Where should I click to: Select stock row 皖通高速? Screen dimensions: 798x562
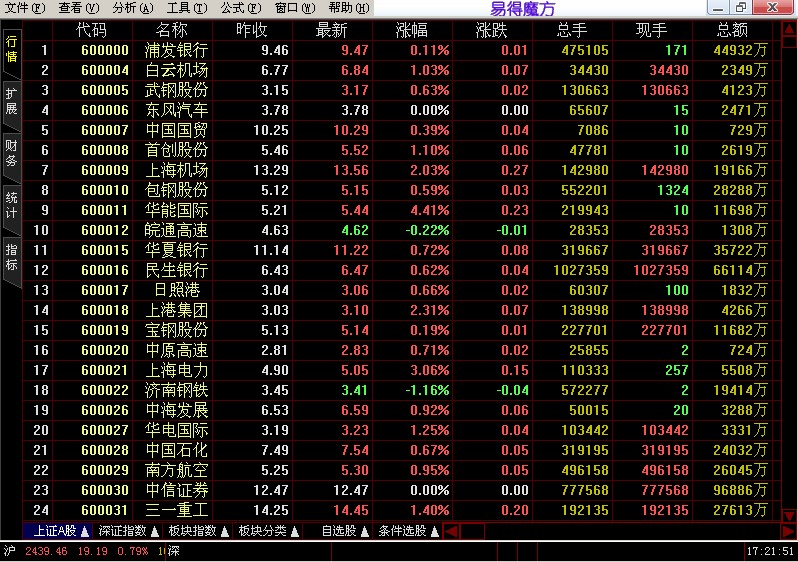(401, 230)
